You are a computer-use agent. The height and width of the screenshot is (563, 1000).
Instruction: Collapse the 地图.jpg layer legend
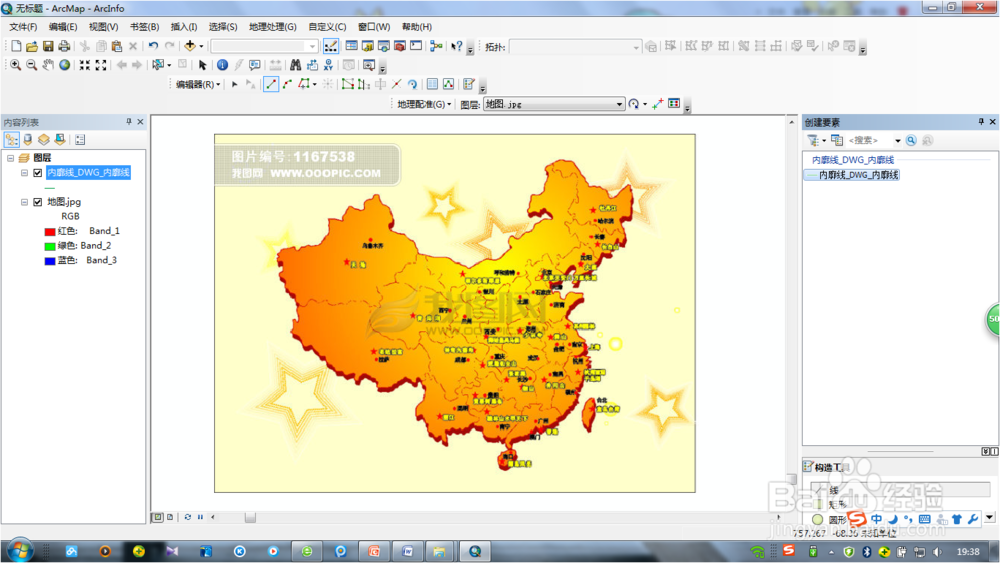pyautogui.click(x=24, y=202)
